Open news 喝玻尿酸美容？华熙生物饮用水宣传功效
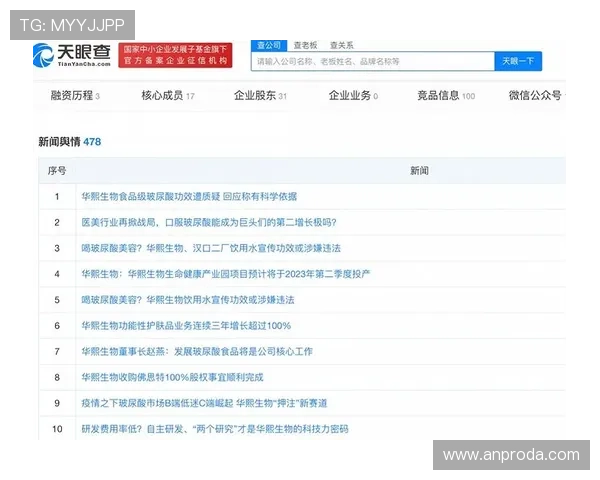Image resolution: width=600 pixels, height=480 pixels. click(188, 300)
